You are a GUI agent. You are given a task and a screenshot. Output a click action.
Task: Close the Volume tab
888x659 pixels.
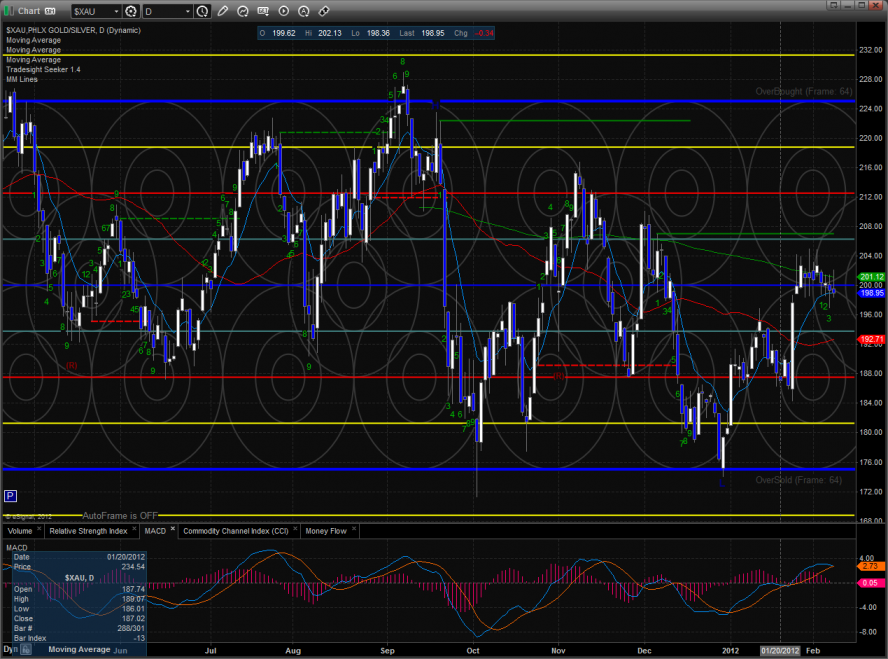coord(39,529)
